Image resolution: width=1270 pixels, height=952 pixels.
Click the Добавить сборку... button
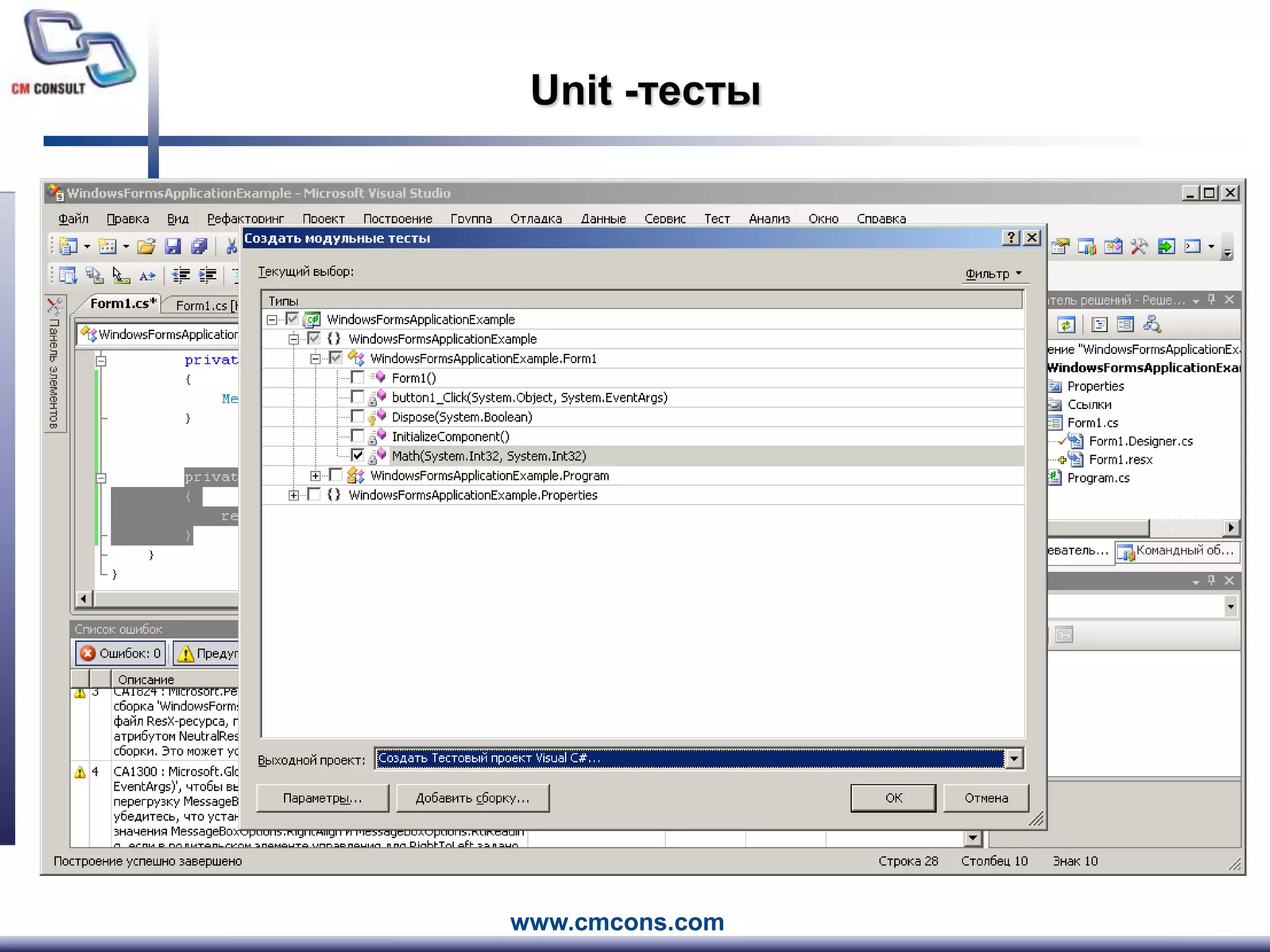click(473, 798)
